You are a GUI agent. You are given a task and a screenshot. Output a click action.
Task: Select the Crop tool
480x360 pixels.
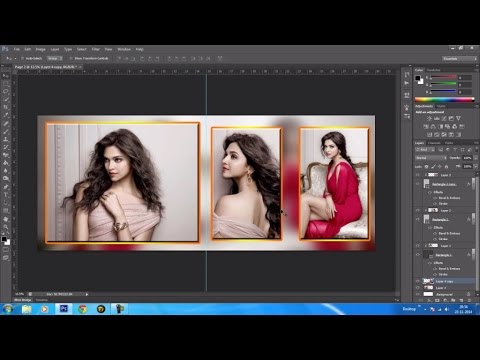[6, 107]
